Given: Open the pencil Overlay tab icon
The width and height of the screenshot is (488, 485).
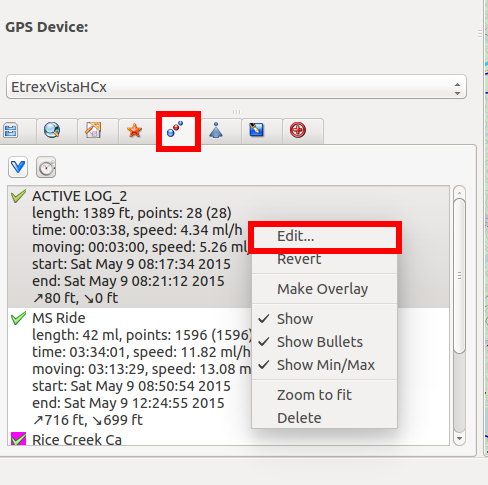Looking at the screenshot, I should [x=257, y=130].
